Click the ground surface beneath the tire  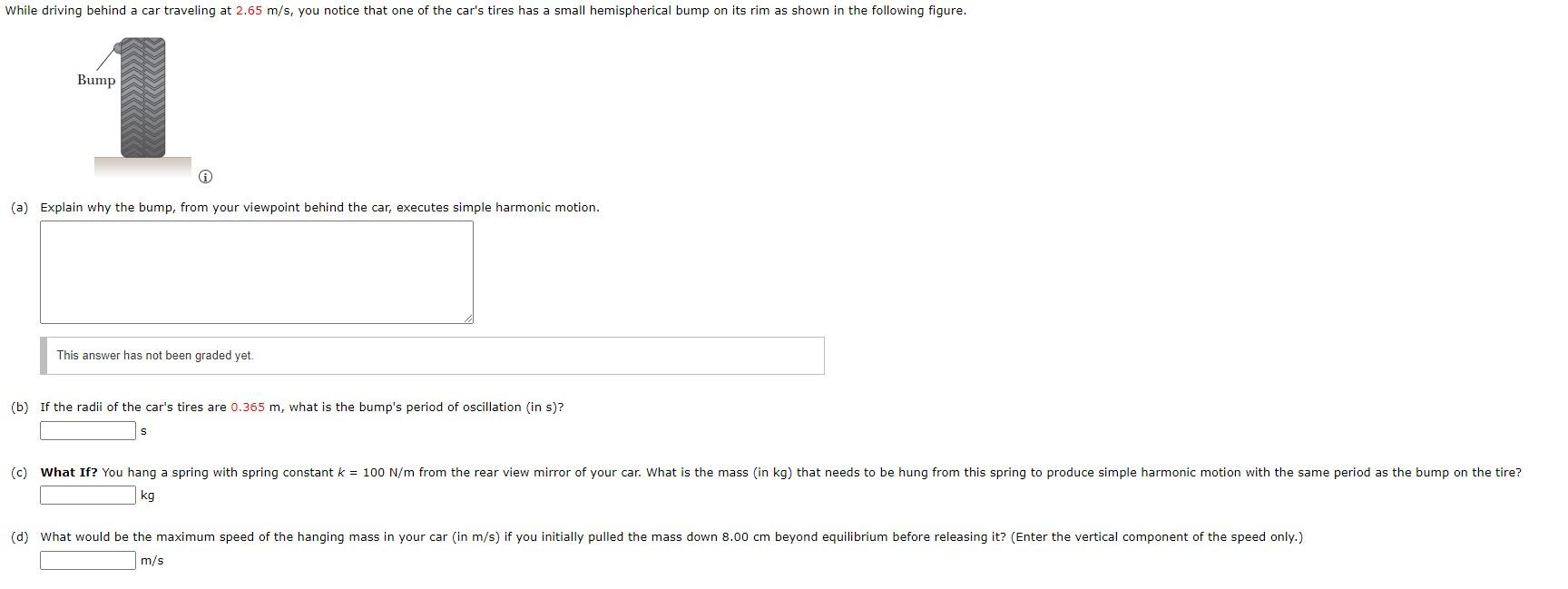[x=142, y=166]
